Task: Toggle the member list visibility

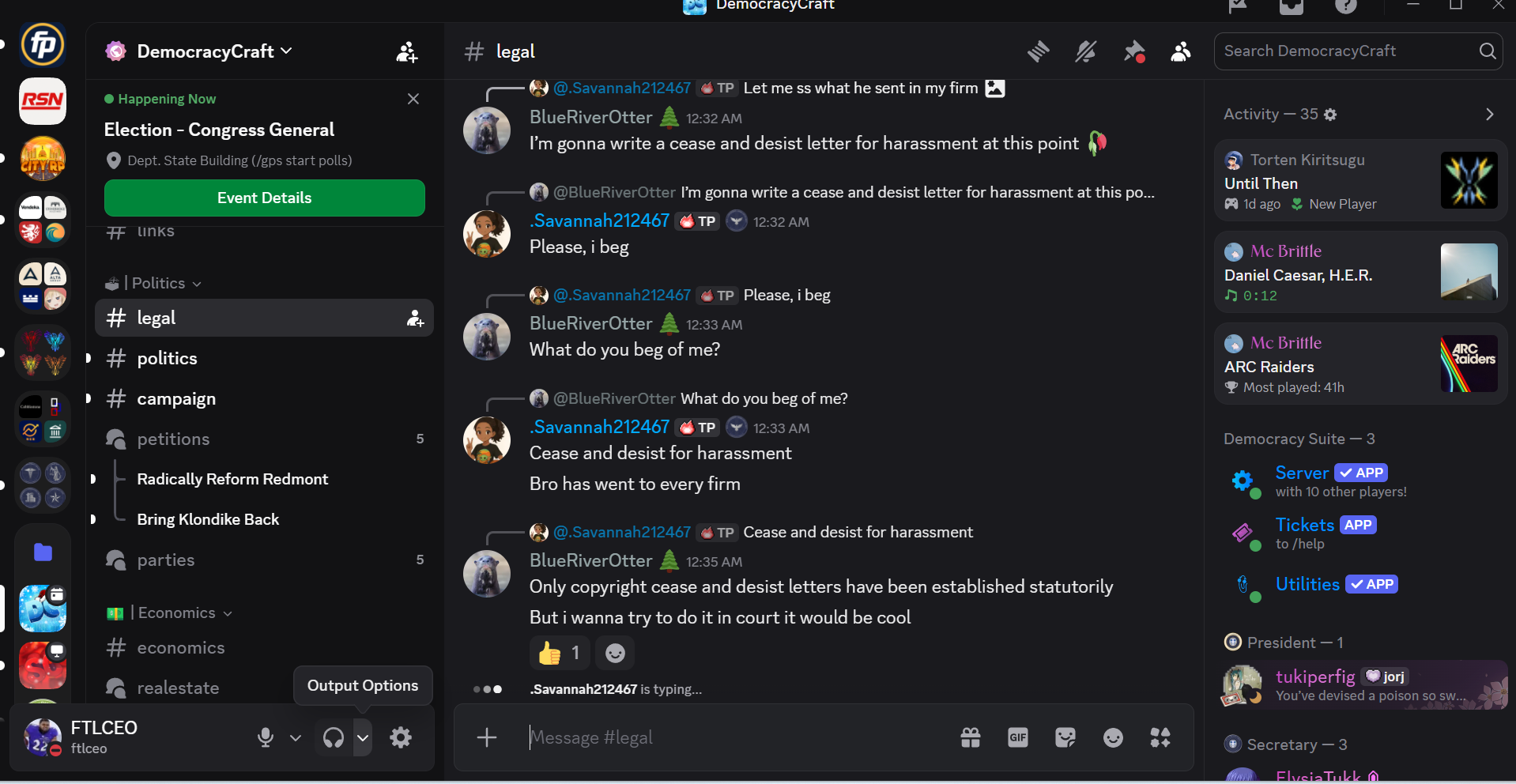Action: [x=1181, y=51]
